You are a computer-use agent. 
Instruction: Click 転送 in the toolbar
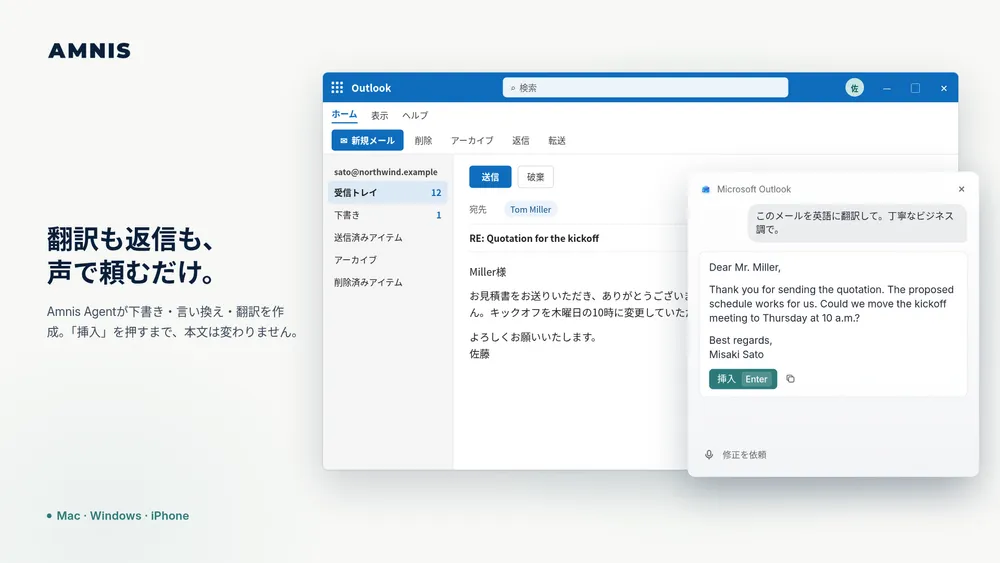coord(557,140)
